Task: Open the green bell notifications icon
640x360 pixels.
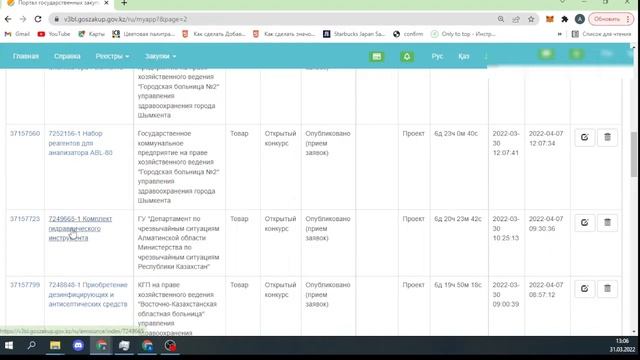Action: pyautogui.click(x=407, y=56)
